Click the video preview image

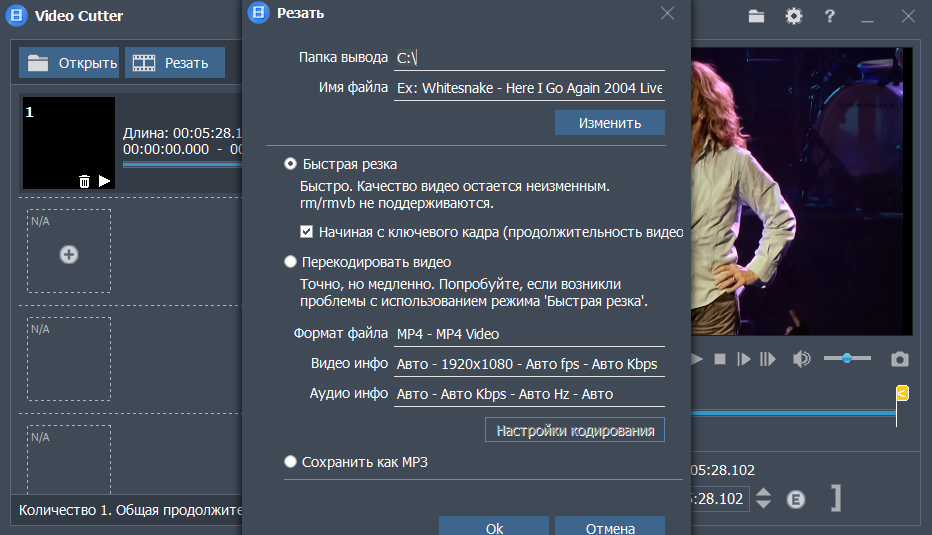point(801,191)
